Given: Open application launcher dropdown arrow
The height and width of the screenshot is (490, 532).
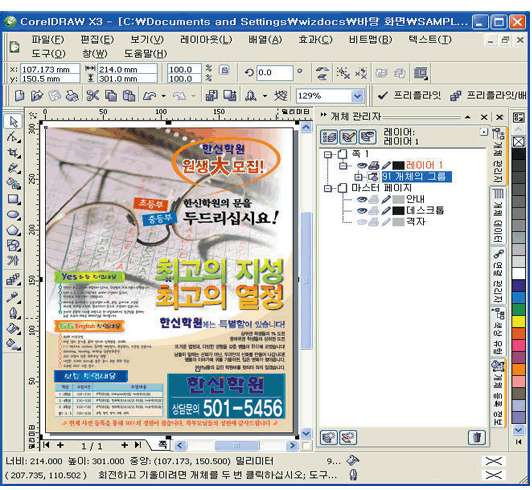Looking at the screenshot, I should coord(265,96).
